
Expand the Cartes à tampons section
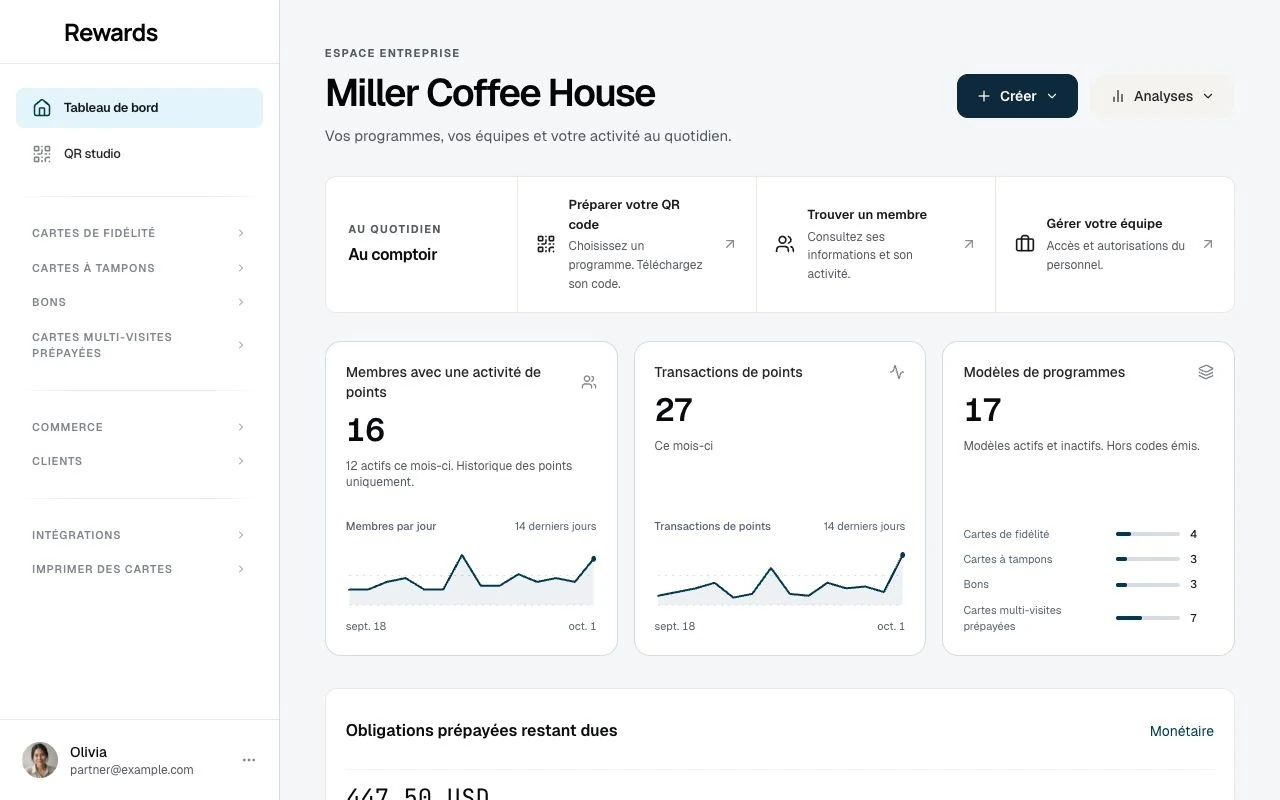[139, 268]
